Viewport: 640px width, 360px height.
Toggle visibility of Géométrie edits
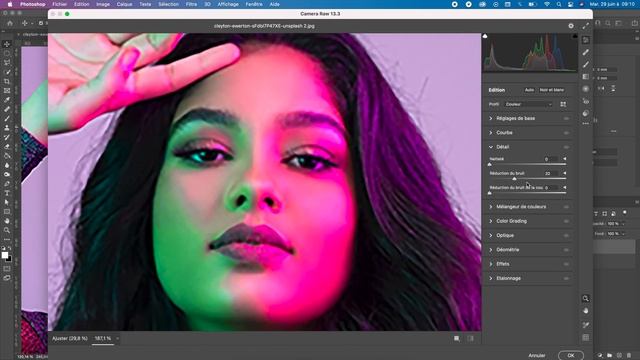coord(566,250)
